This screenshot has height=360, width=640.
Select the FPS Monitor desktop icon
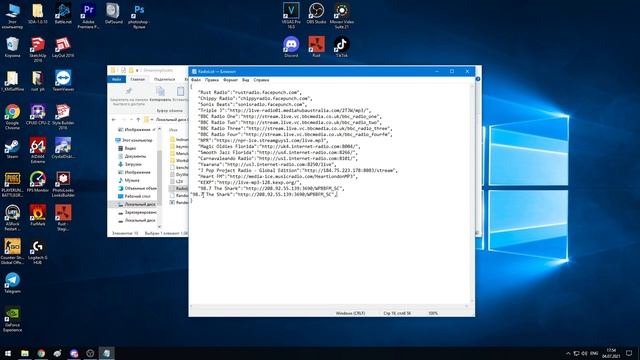[x=38, y=182]
